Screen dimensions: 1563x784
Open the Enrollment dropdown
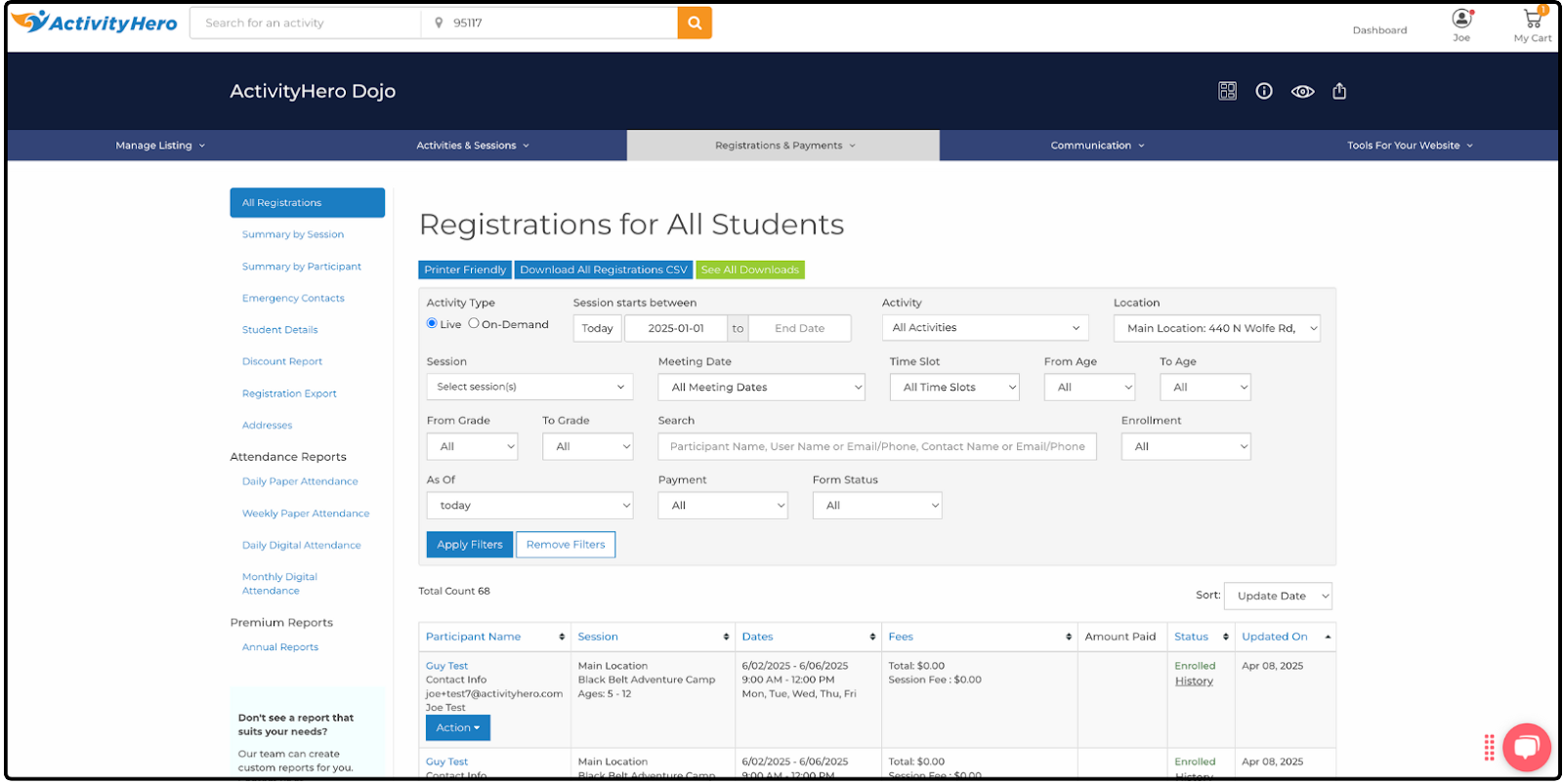(x=1186, y=446)
